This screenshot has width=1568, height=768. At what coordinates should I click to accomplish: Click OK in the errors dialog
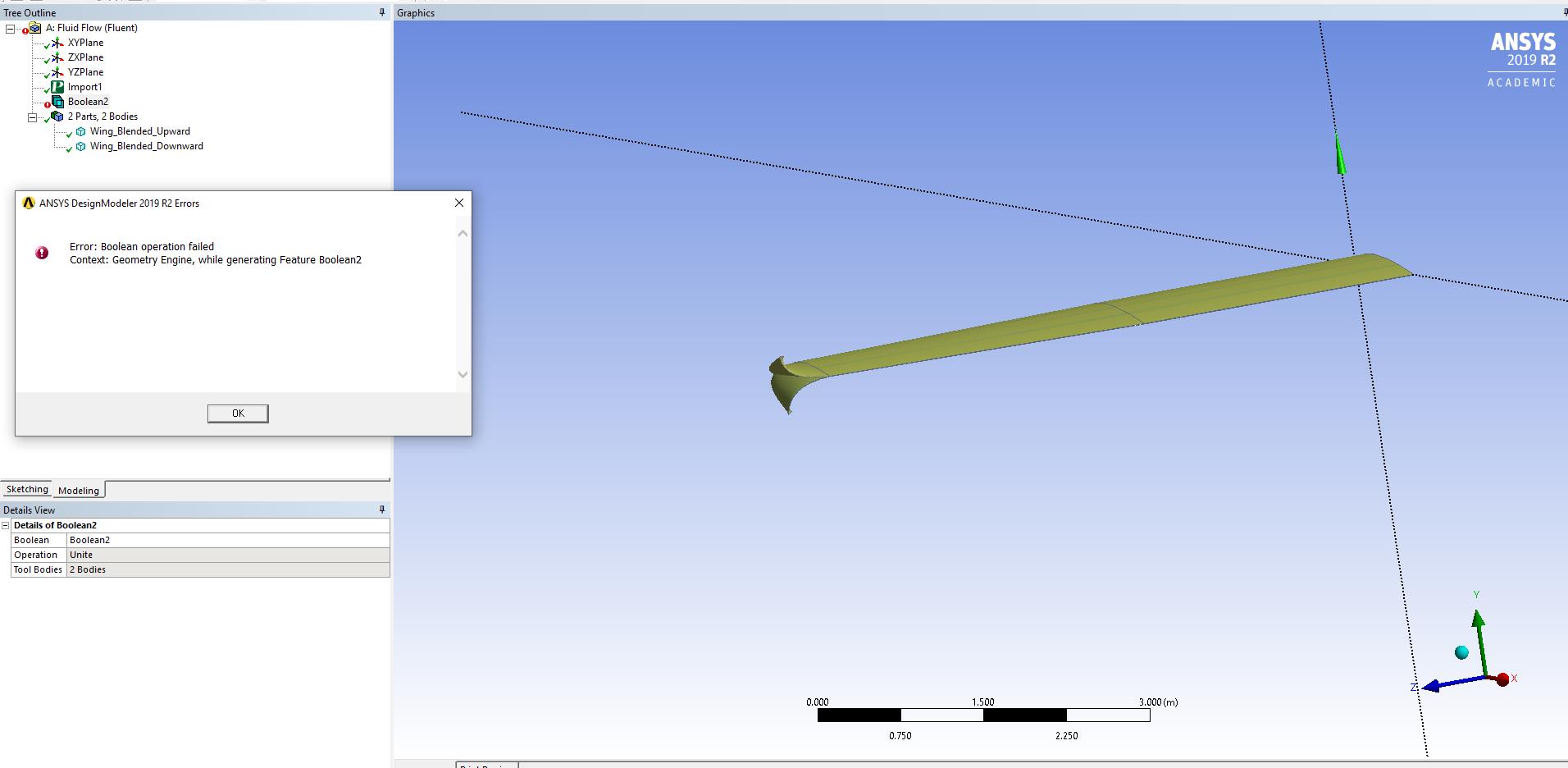click(x=238, y=414)
